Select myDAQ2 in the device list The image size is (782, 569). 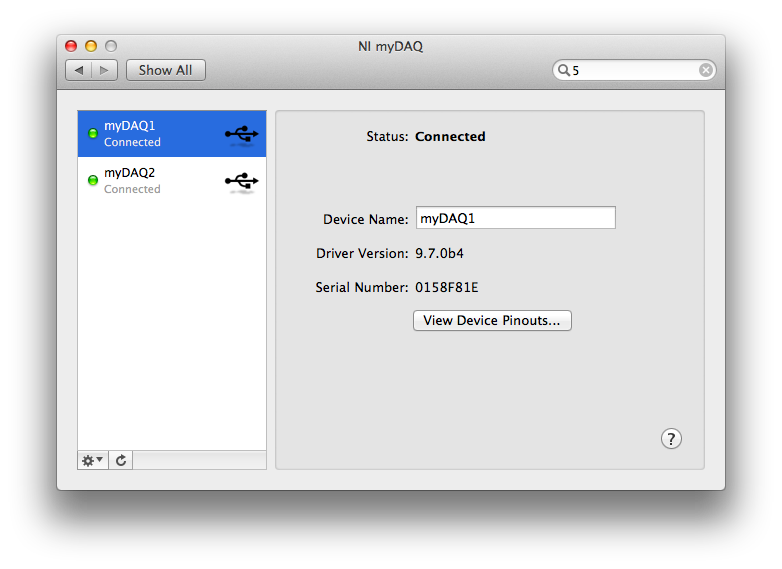click(x=150, y=180)
